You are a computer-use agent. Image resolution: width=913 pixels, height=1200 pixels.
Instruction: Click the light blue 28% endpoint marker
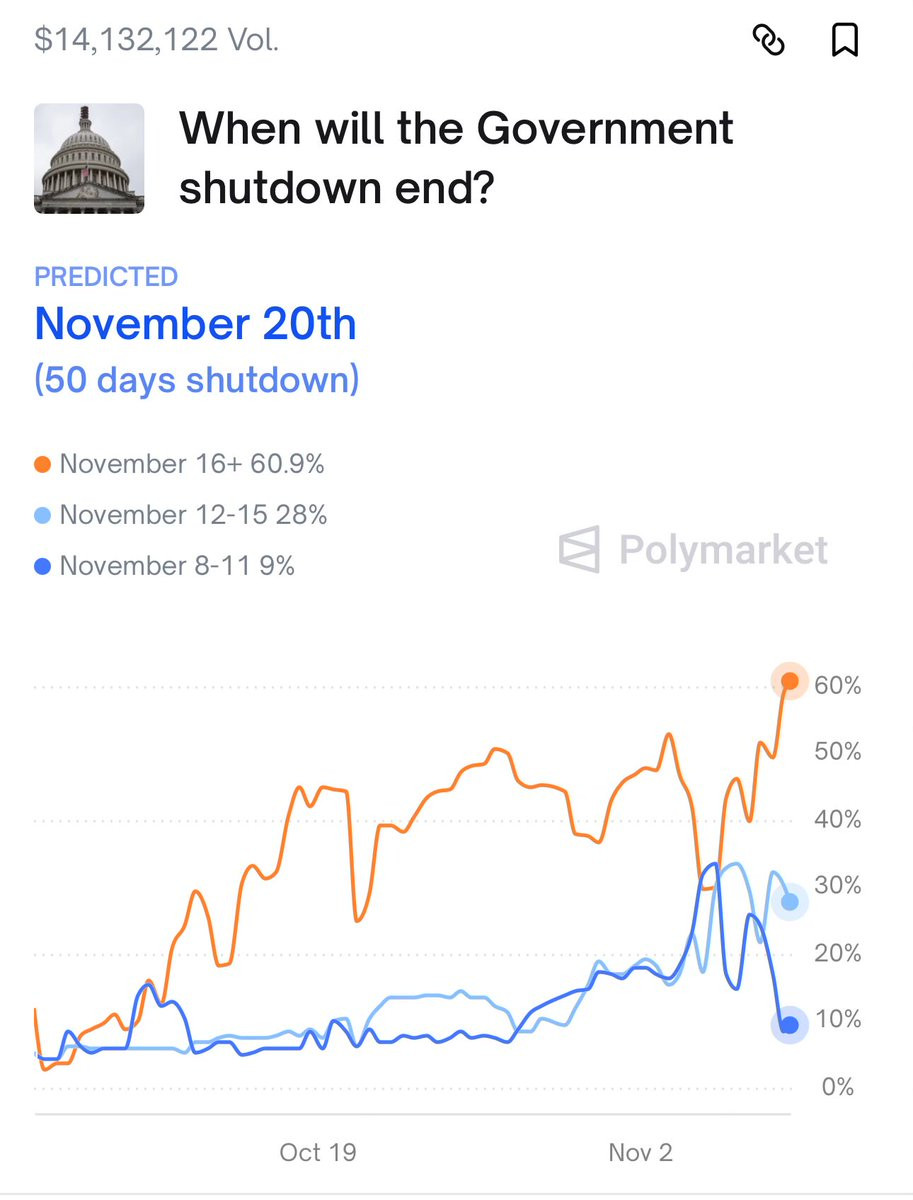(790, 902)
